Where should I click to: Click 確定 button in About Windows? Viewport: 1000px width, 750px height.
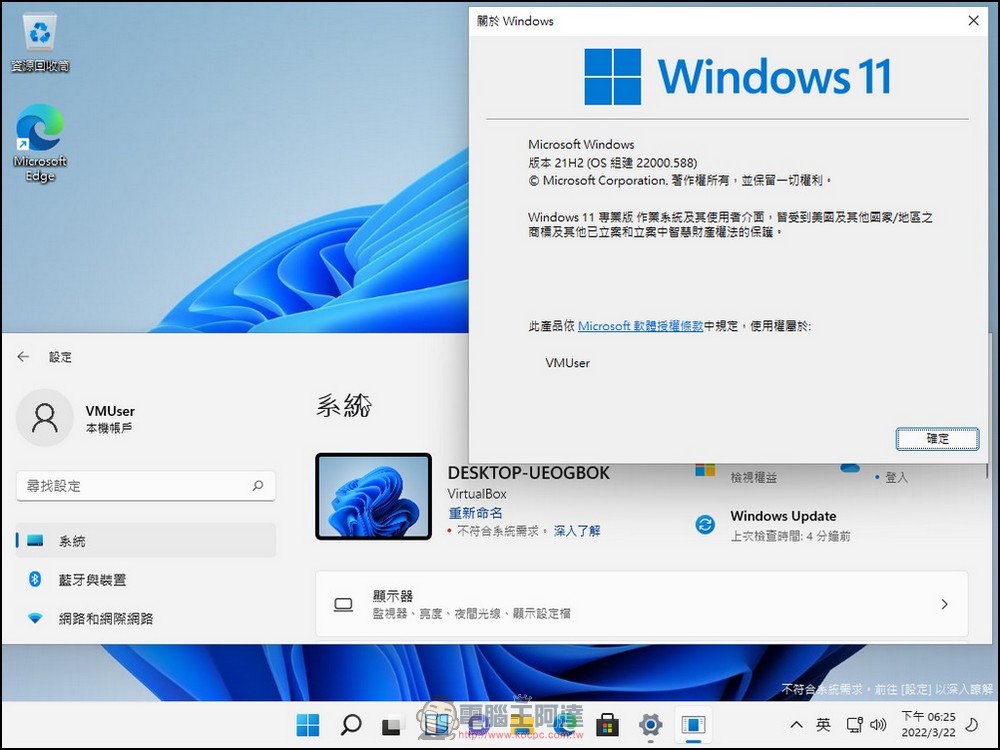pyautogui.click(x=937, y=438)
